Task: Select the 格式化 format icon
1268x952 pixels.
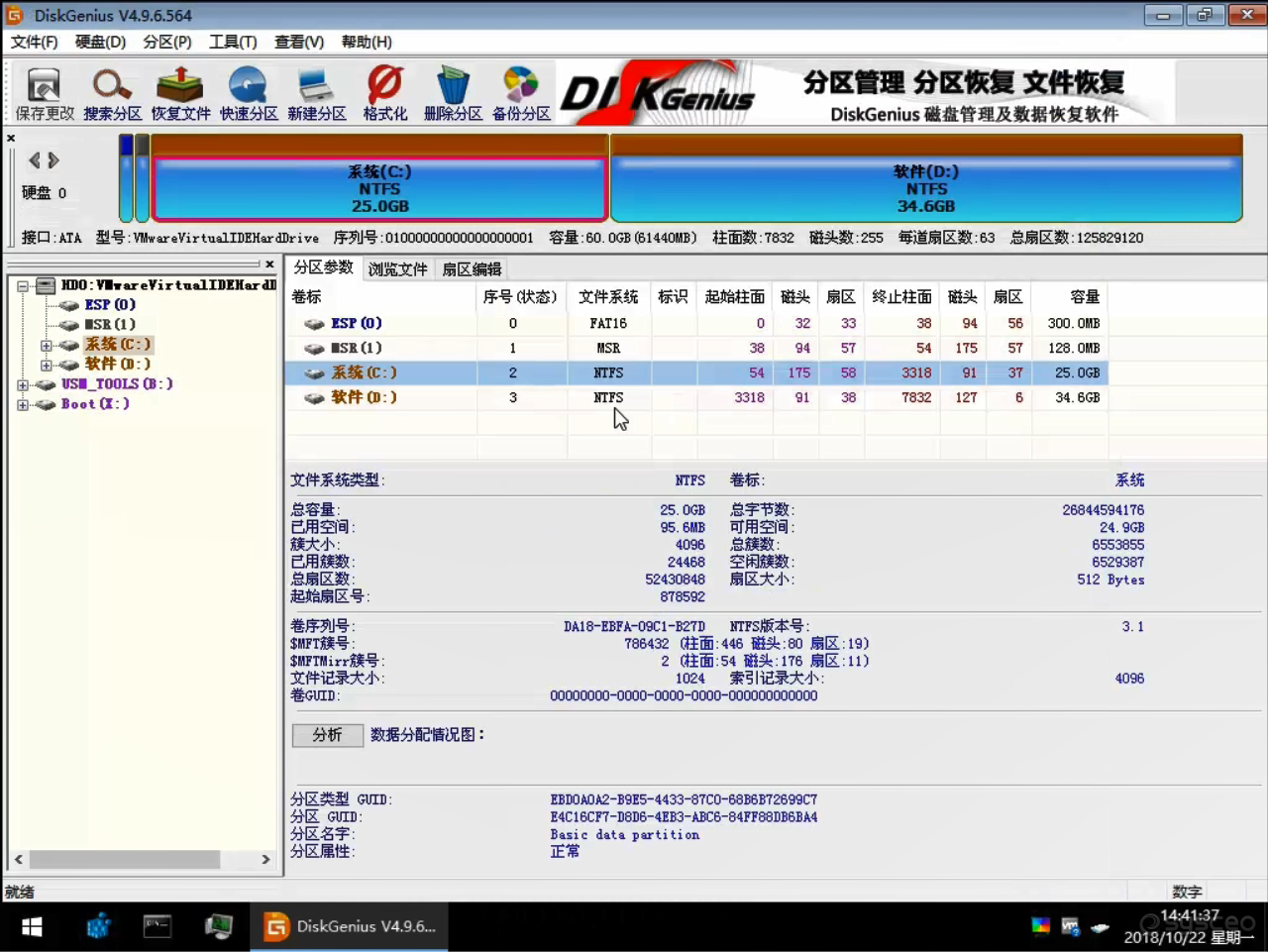Action: tap(384, 94)
